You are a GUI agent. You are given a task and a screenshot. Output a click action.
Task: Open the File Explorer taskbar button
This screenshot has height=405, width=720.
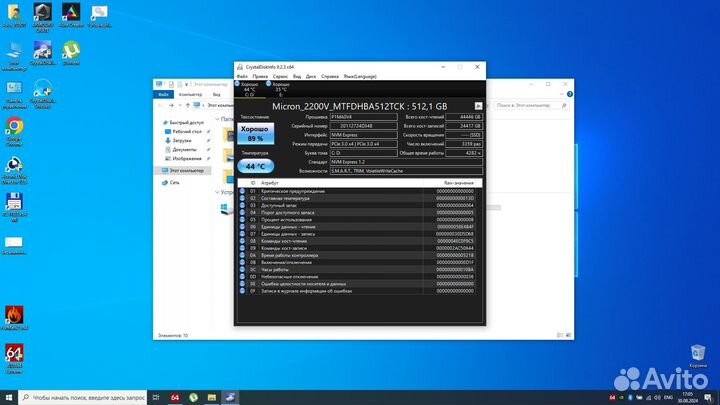pos(212,397)
